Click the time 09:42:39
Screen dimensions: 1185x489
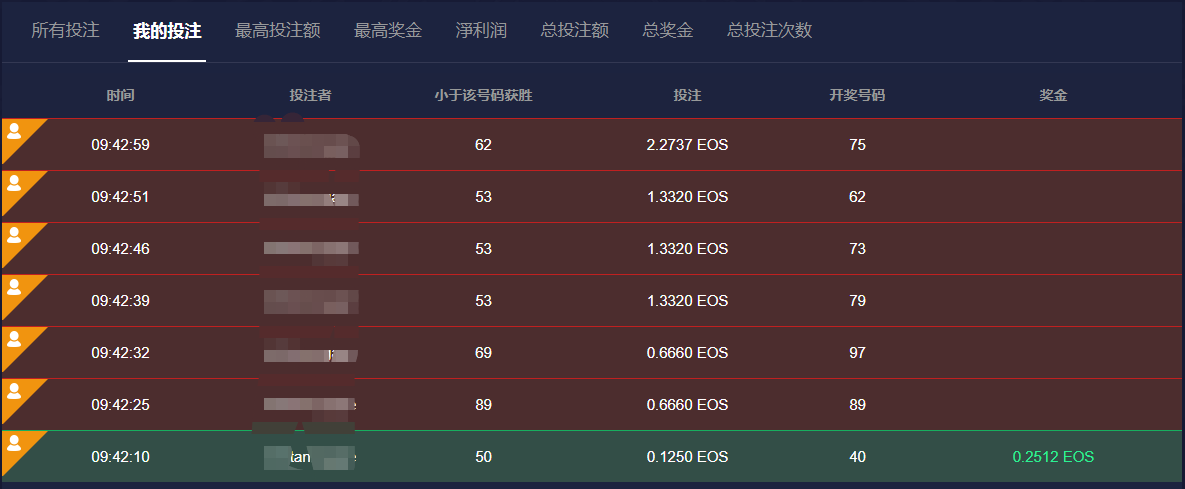click(120, 301)
